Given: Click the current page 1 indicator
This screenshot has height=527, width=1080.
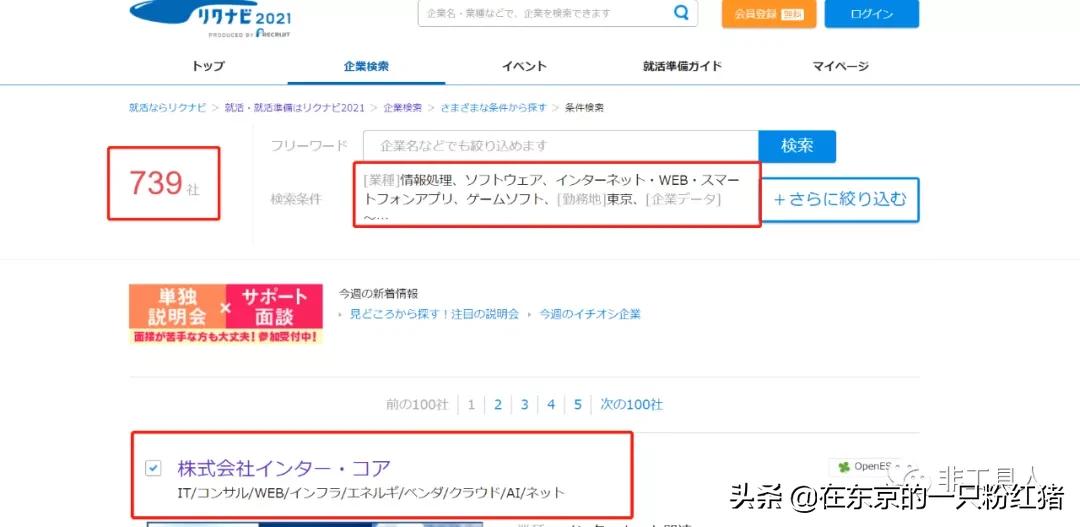Looking at the screenshot, I should click(x=471, y=405).
